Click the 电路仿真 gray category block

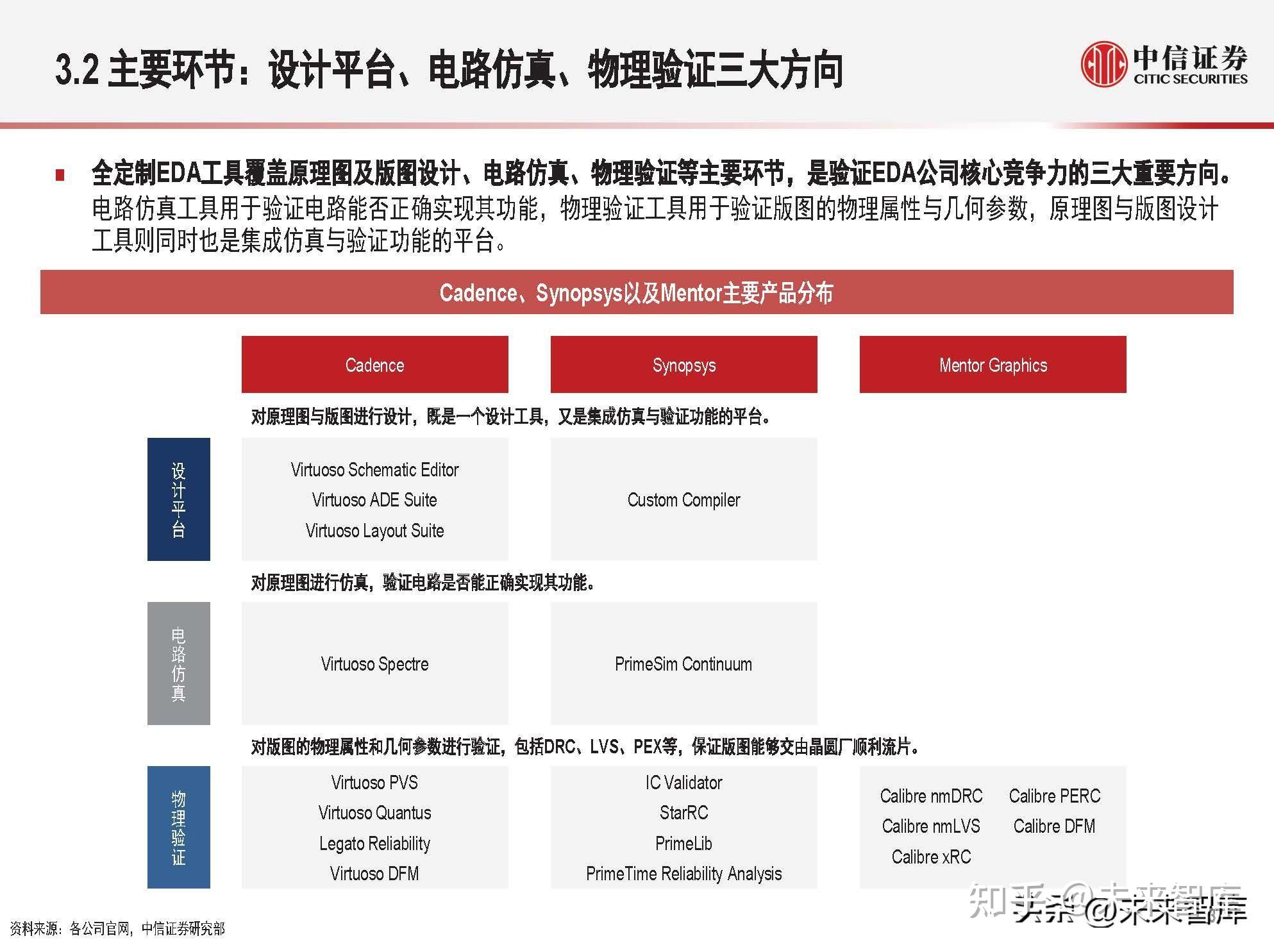point(179,665)
